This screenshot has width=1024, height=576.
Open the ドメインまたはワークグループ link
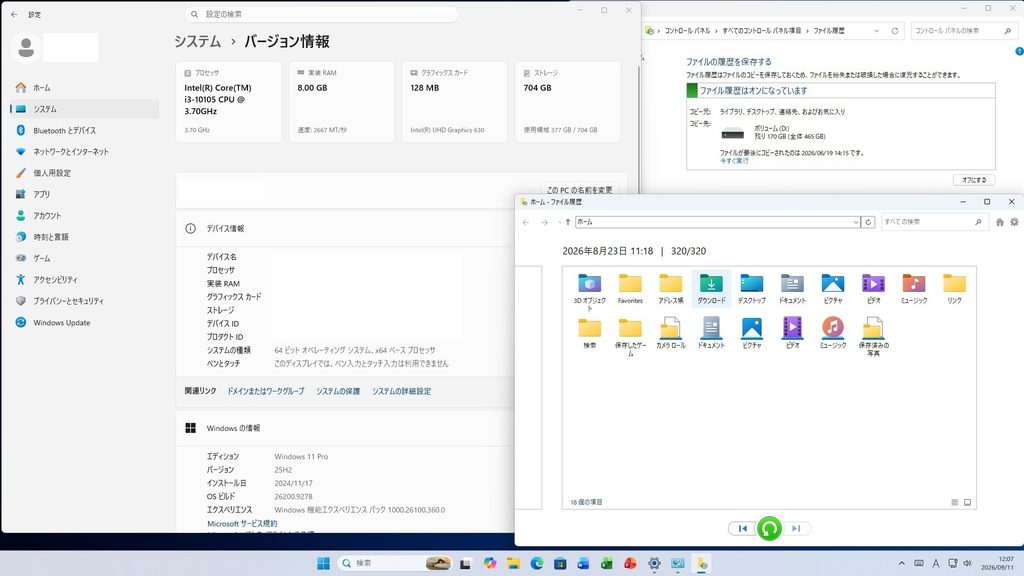[x=266, y=391]
